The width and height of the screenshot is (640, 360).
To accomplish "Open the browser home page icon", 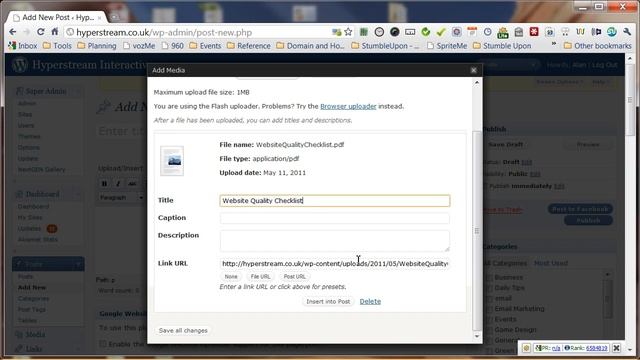I will tap(54, 32).
